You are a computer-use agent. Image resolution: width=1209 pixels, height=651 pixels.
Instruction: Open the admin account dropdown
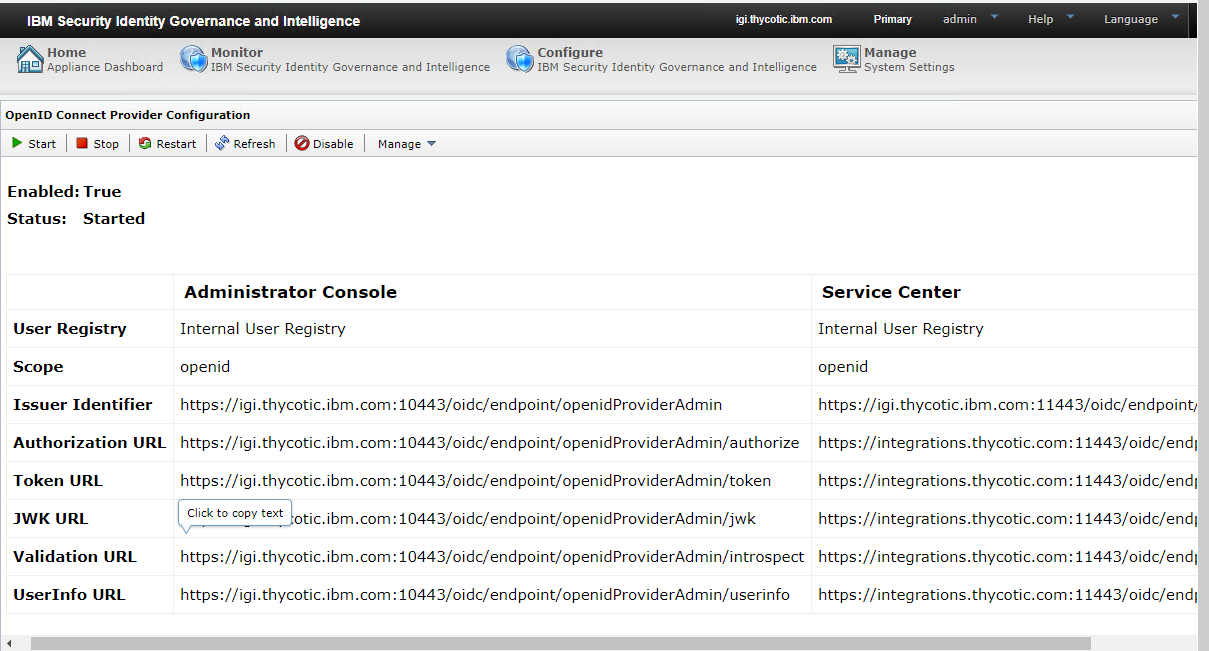click(x=966, y=18)
